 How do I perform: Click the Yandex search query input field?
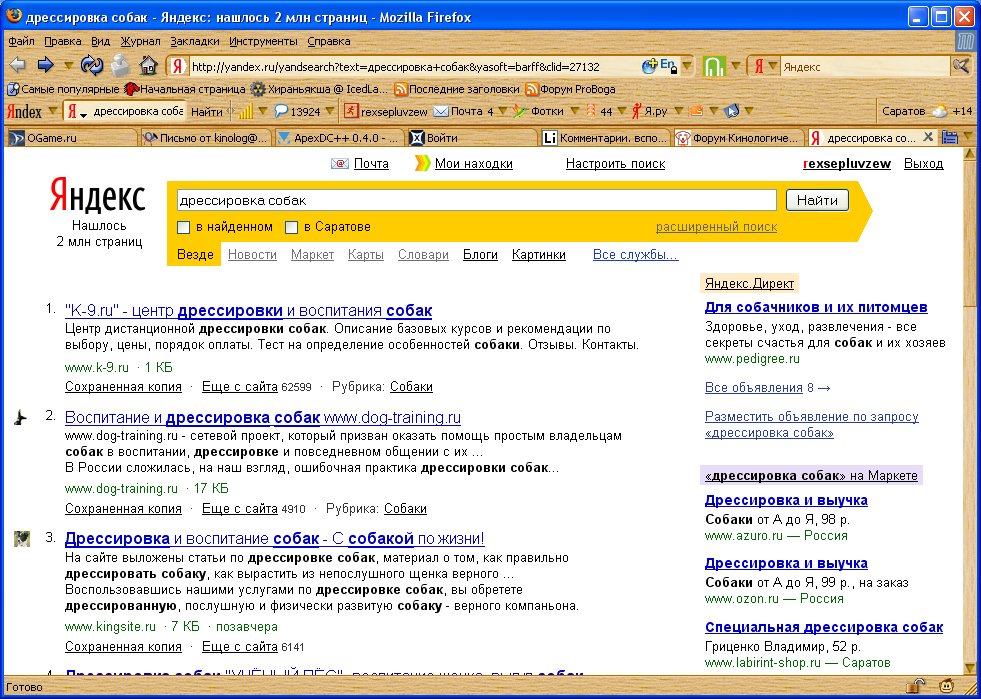pyautogui.click(x=475, y=200)
